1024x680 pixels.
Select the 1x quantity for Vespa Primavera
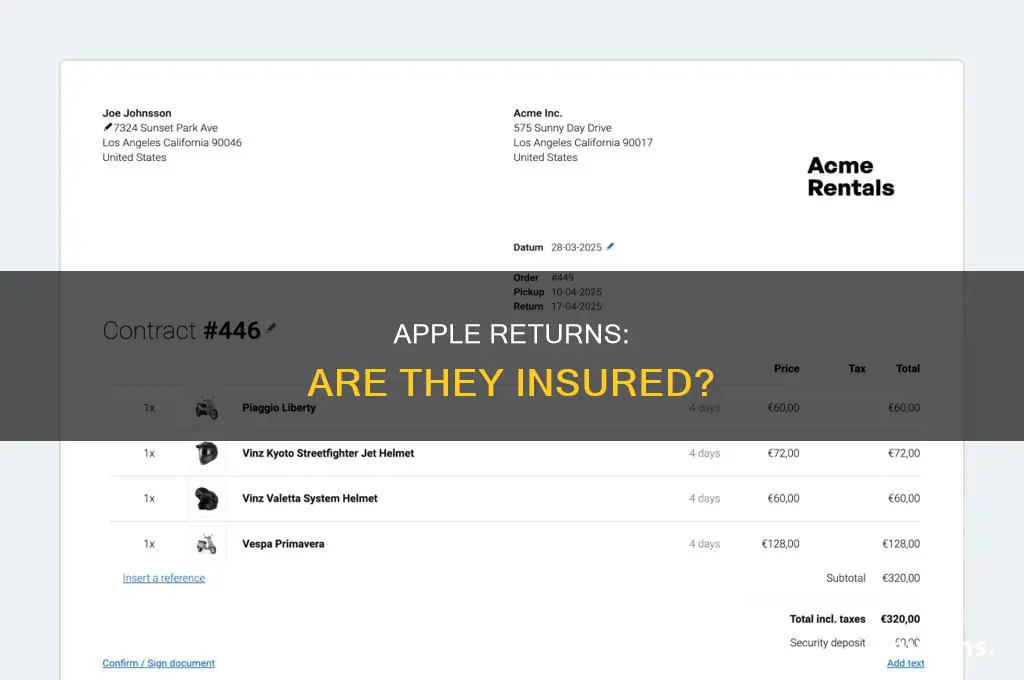click(149, 544)
